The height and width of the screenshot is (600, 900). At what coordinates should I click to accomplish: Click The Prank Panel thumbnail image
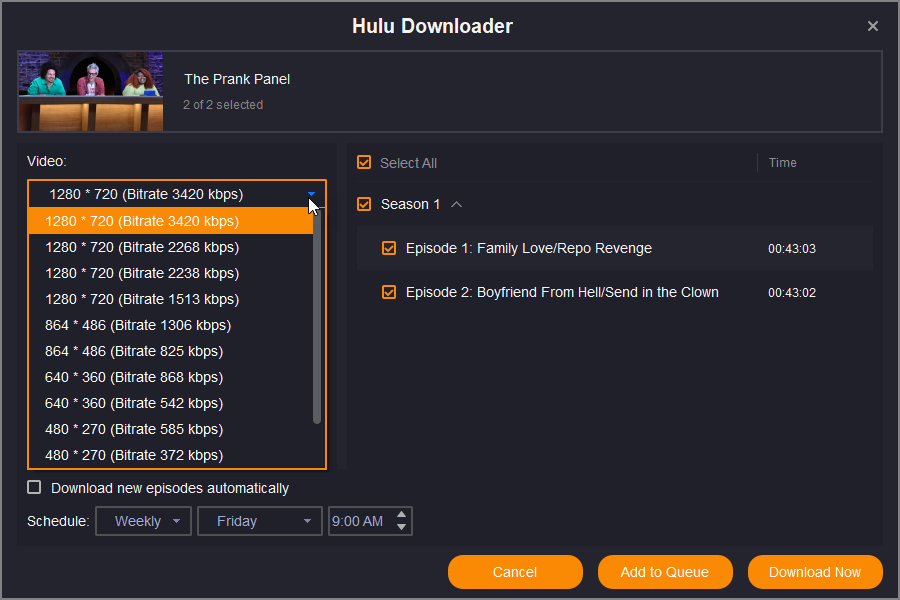[x=91, y=92]
